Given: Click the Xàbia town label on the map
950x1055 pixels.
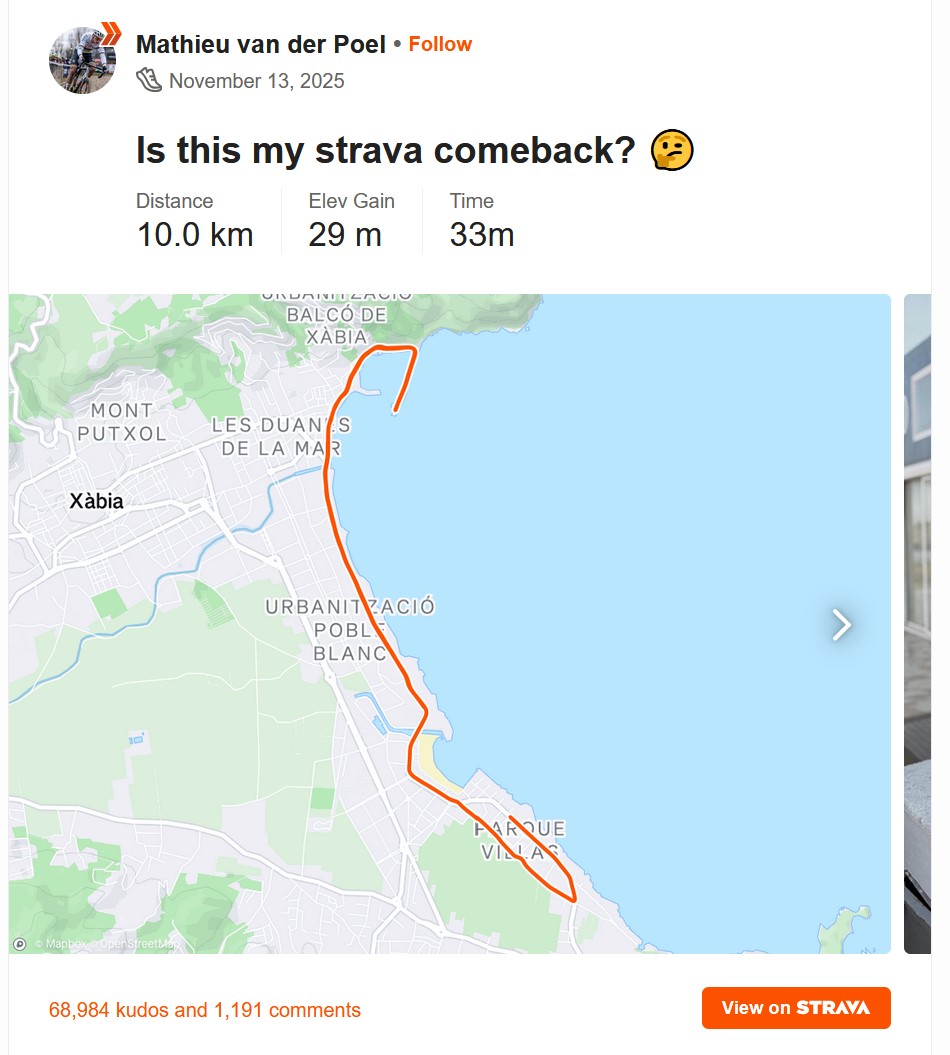Looking at the screenshot, I should (x=97, y=501).
